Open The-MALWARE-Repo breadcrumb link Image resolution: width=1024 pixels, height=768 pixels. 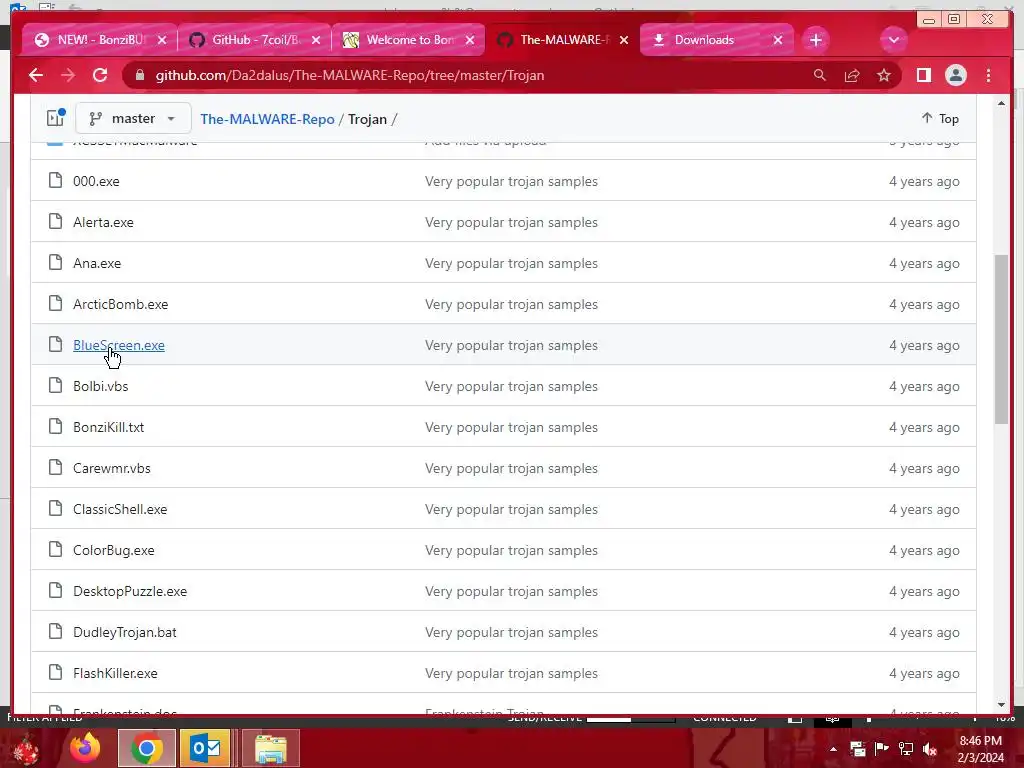click(267, 119)
